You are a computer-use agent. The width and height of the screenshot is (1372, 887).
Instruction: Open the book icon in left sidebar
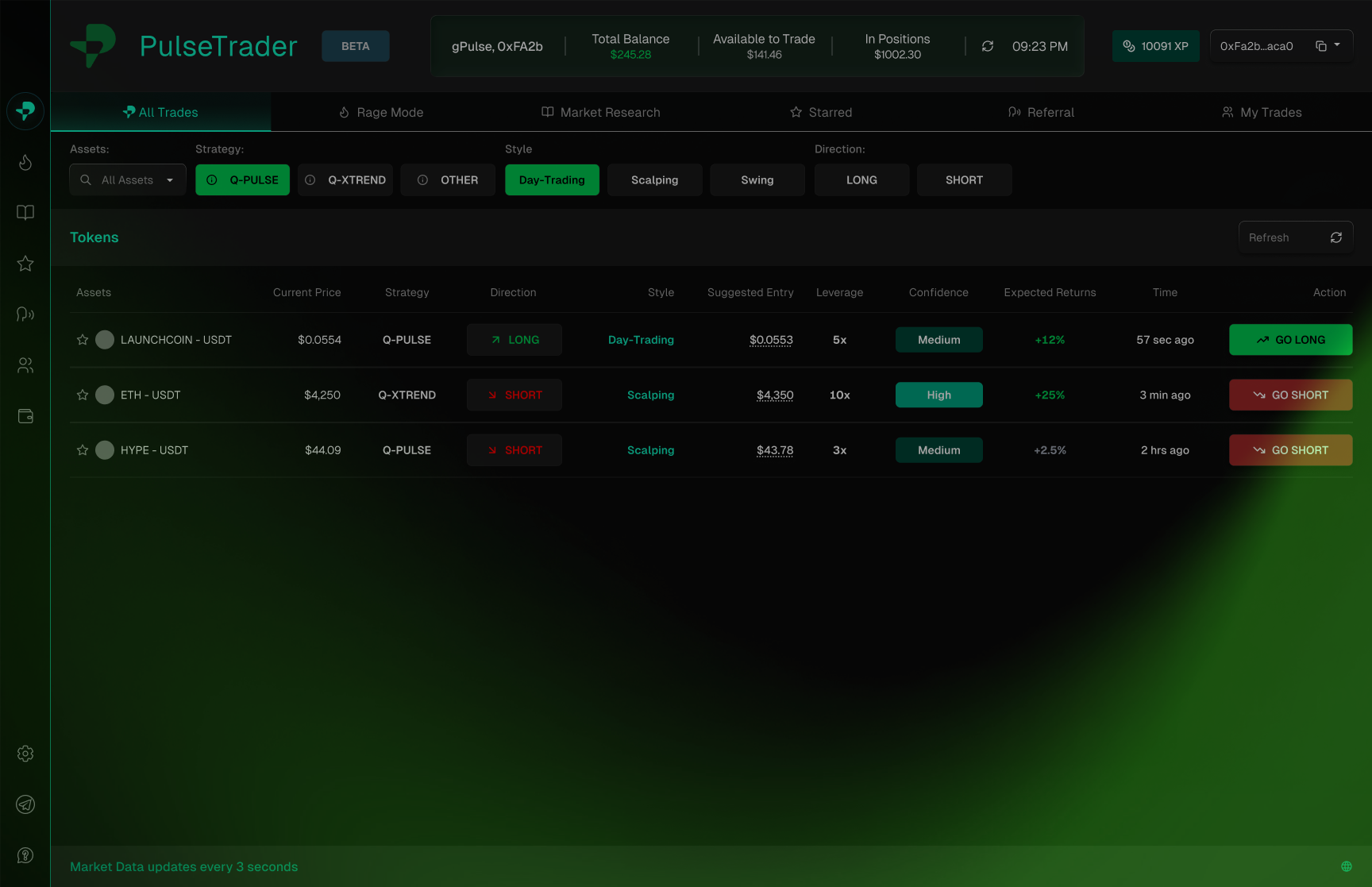point(25,213)
